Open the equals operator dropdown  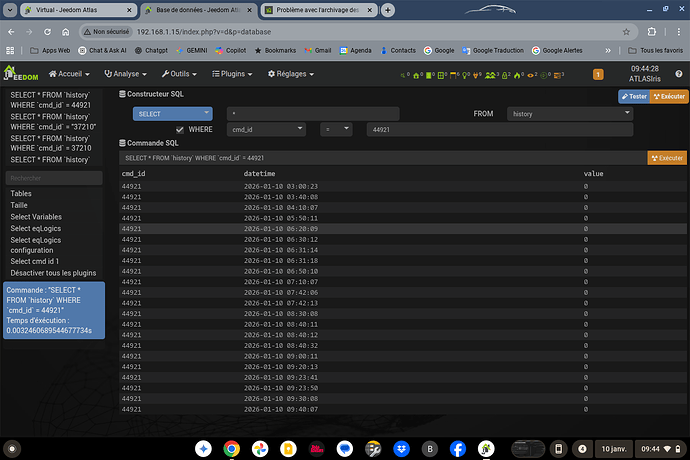pos(335,129)
